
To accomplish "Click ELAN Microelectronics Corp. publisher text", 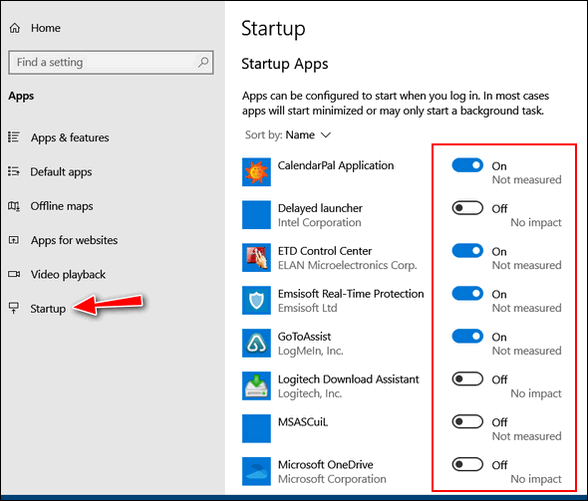I will (x=347, y=266).
